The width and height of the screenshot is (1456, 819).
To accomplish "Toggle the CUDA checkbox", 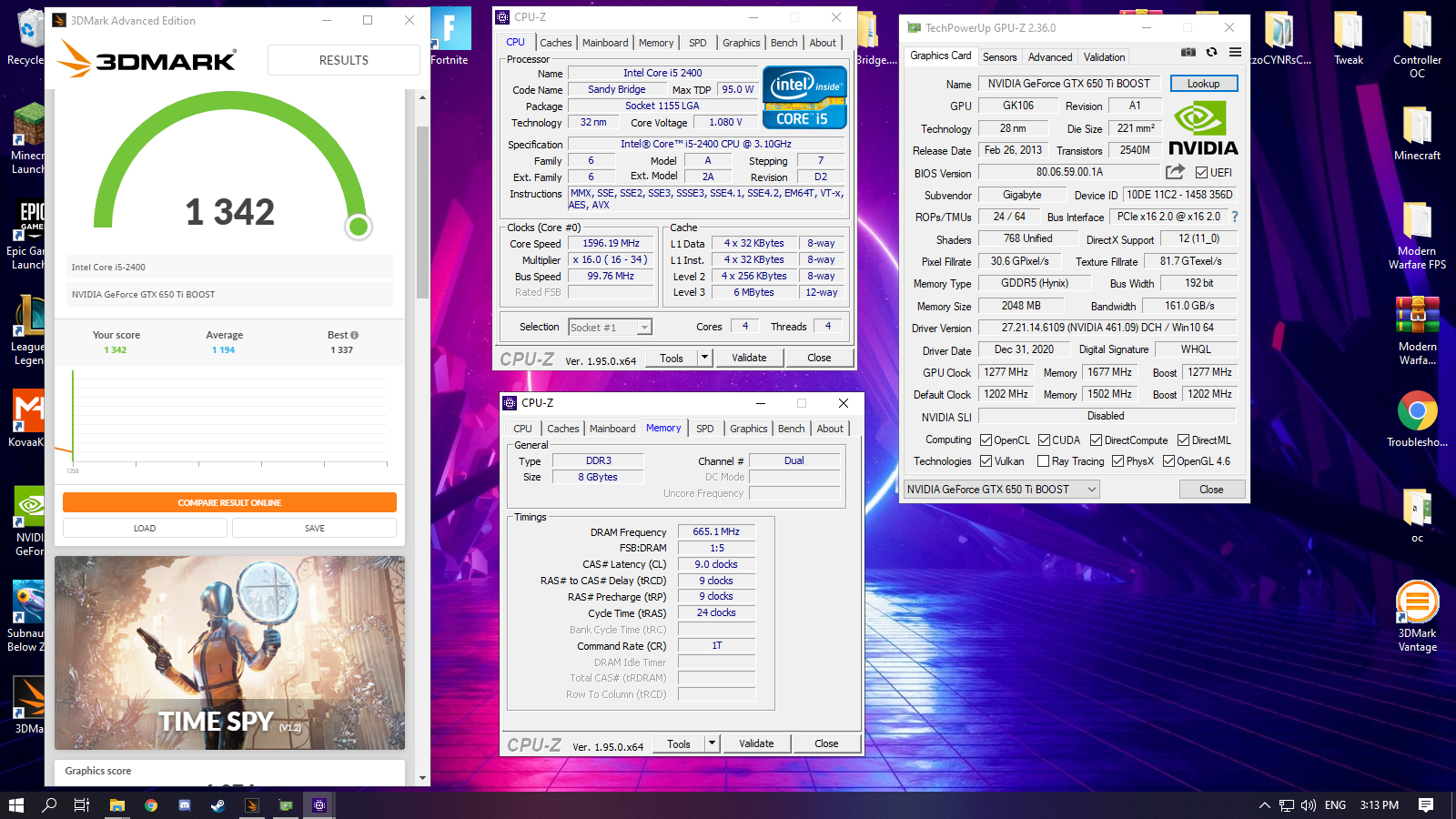I will click(x=1044, y=440).
